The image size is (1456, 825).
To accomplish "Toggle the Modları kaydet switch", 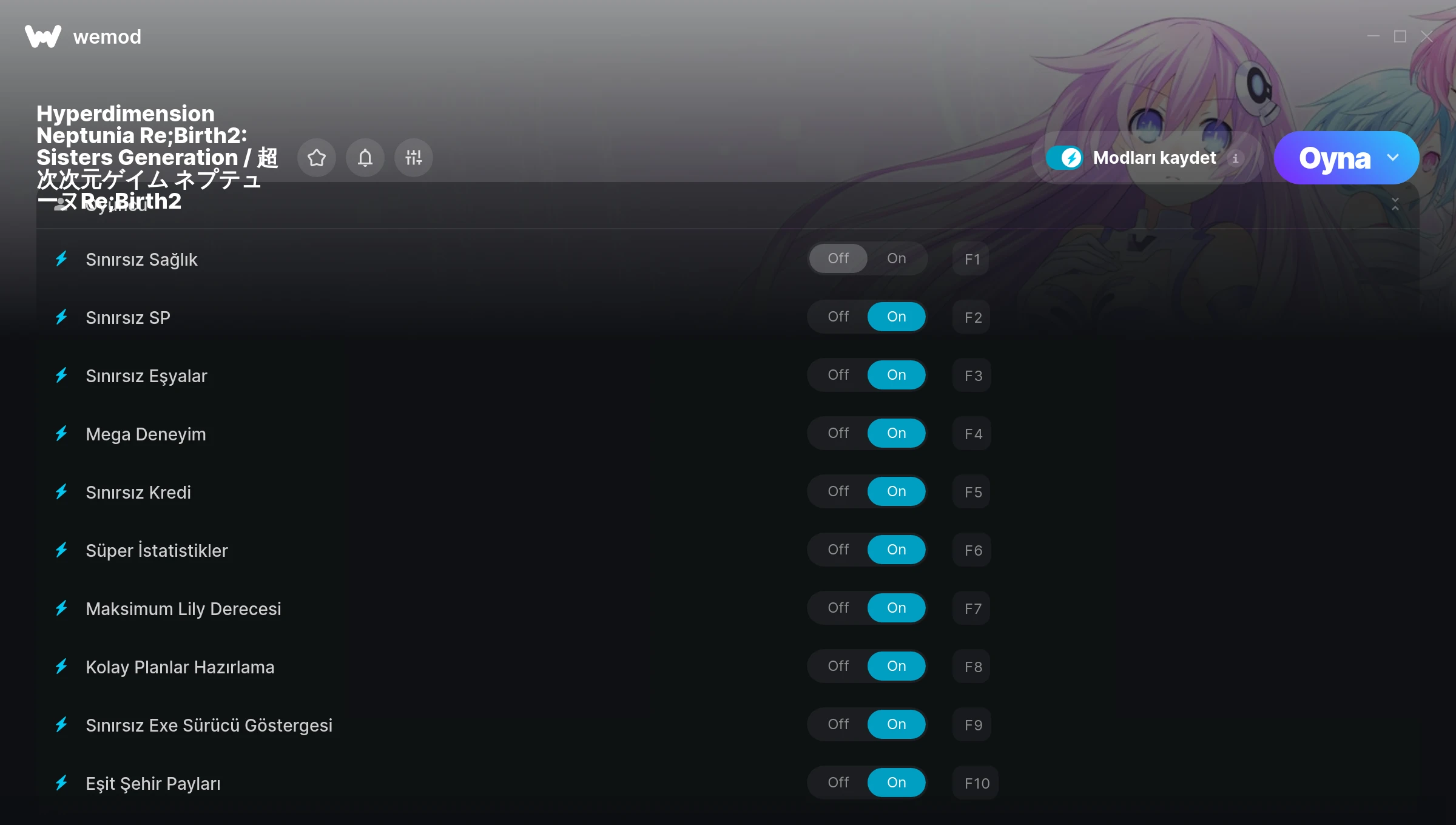I will tap(1064, 158).
